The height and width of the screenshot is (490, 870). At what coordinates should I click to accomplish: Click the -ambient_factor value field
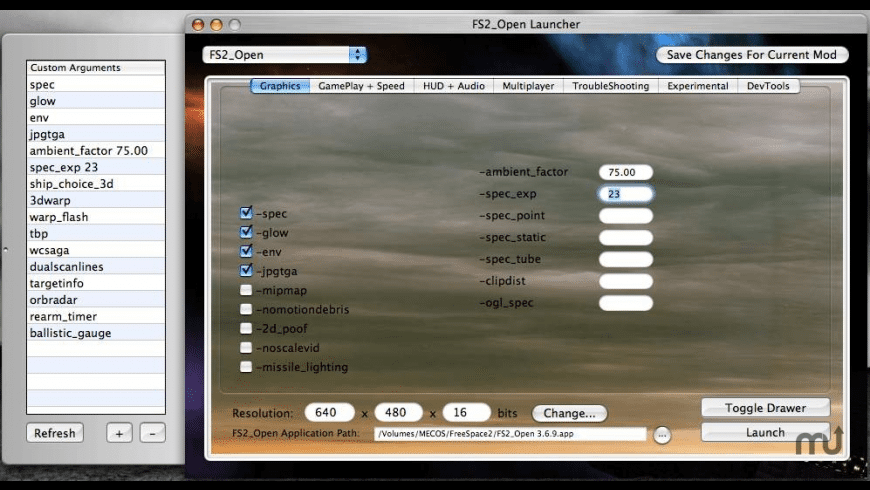(x=625, y=172)
